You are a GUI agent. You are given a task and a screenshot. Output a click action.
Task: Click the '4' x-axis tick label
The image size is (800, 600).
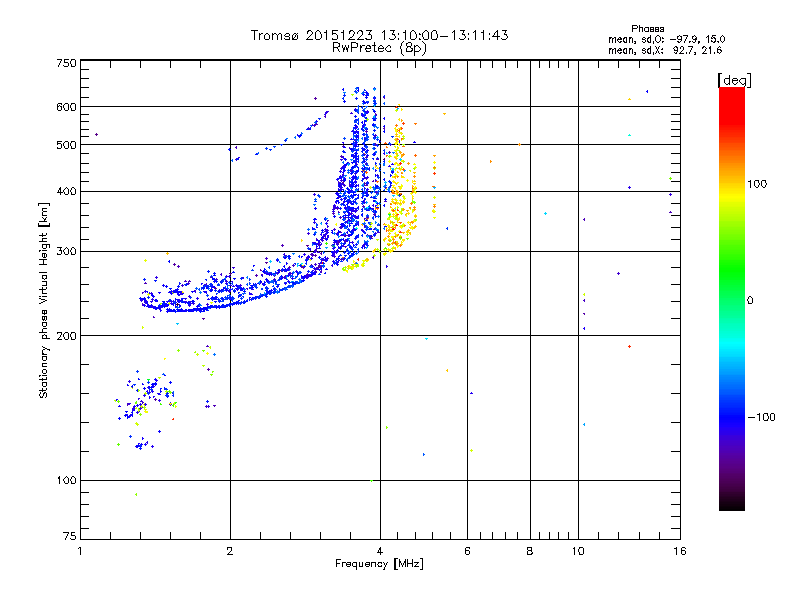[x=380, y=551]
